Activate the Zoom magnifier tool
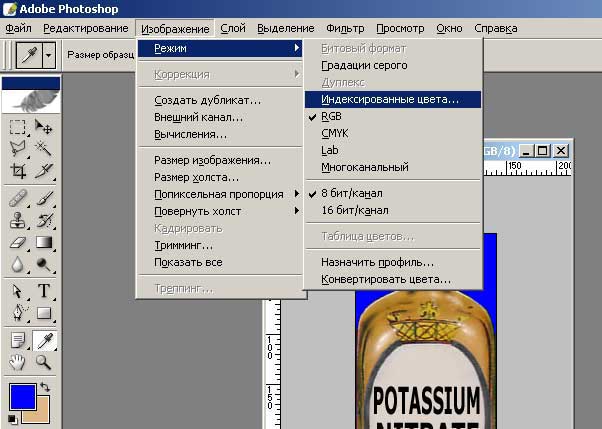Image resolution: width=602 pixels, height=429 pixels. tap(44, 362)
